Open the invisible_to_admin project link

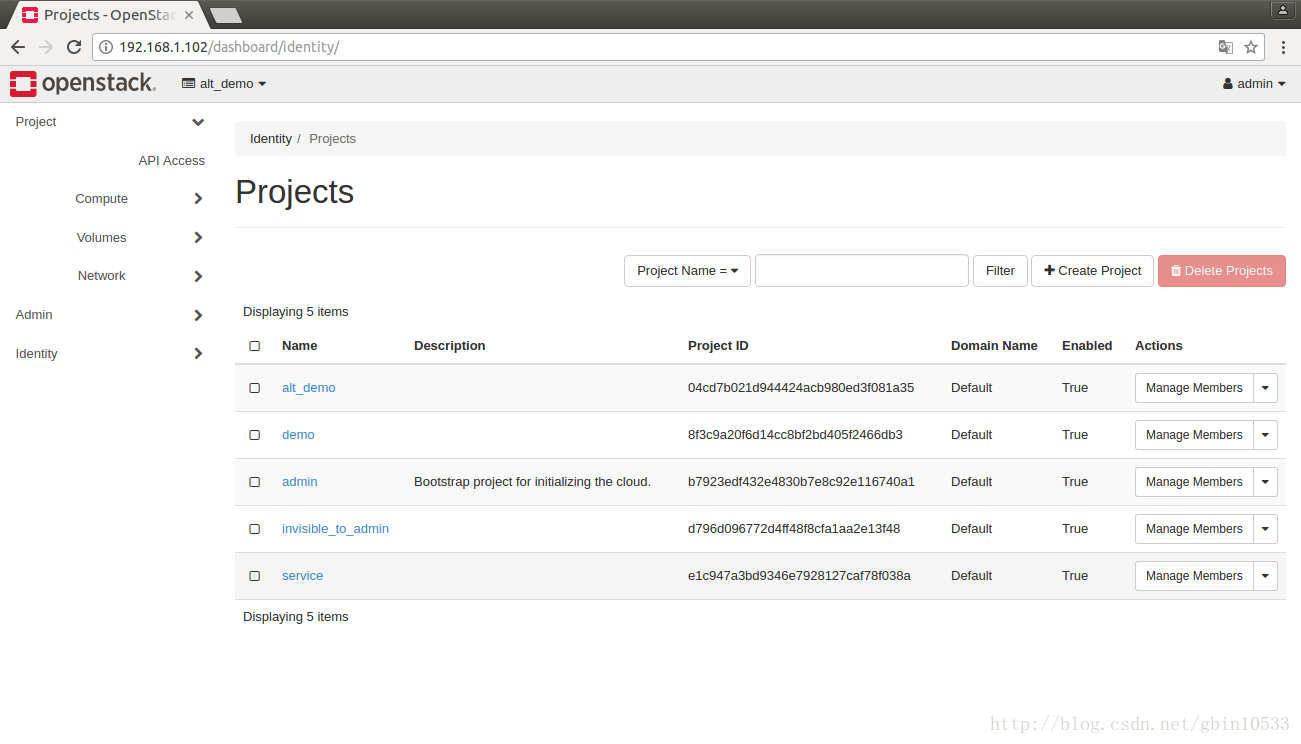tap(335, 529)
